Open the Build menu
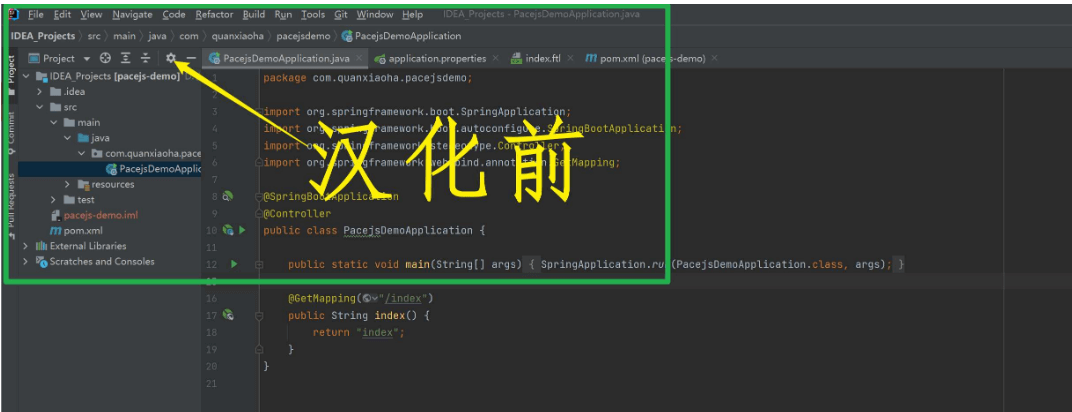The width and height of the screenshot is (1072, 412). (x=254, y=14)
